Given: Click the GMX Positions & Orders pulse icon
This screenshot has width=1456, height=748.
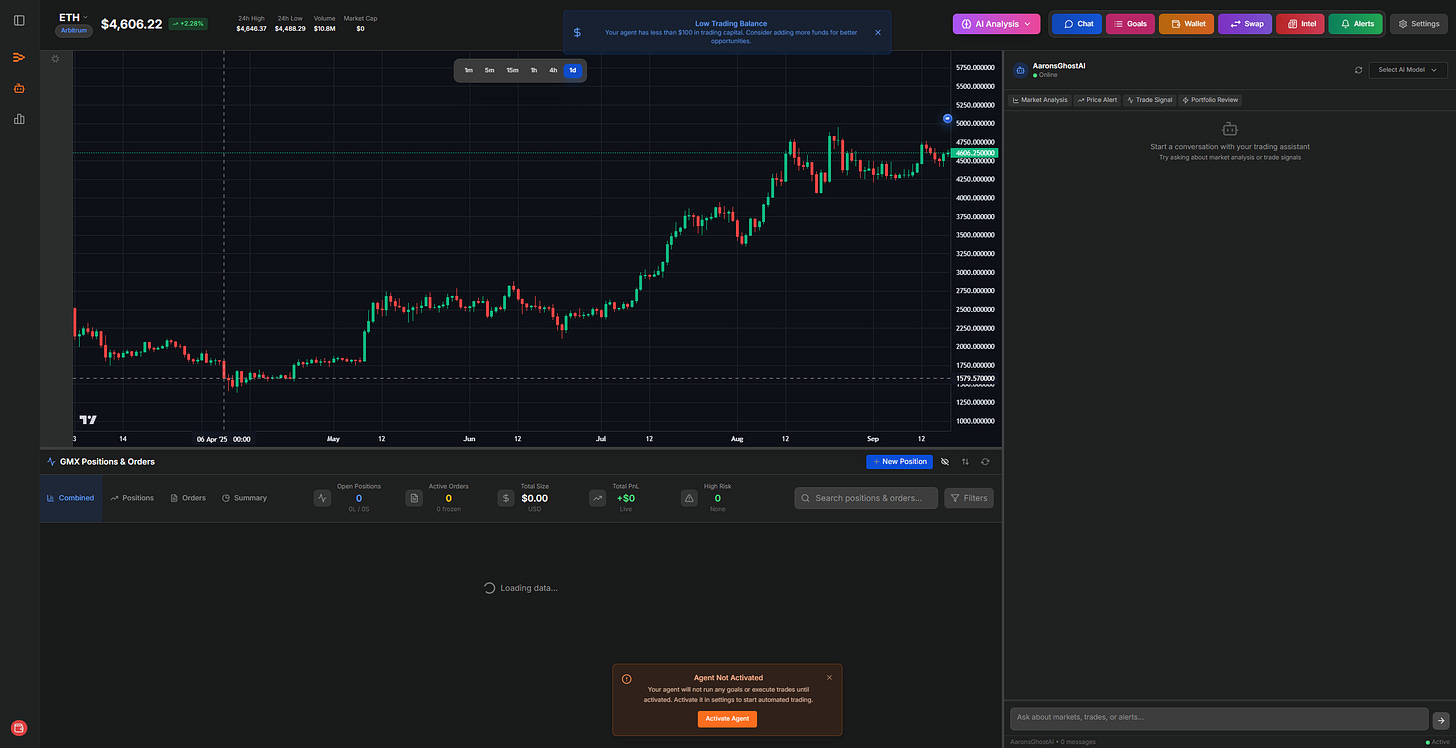Looking at the screenshot, I should click(x=51, y=462).
